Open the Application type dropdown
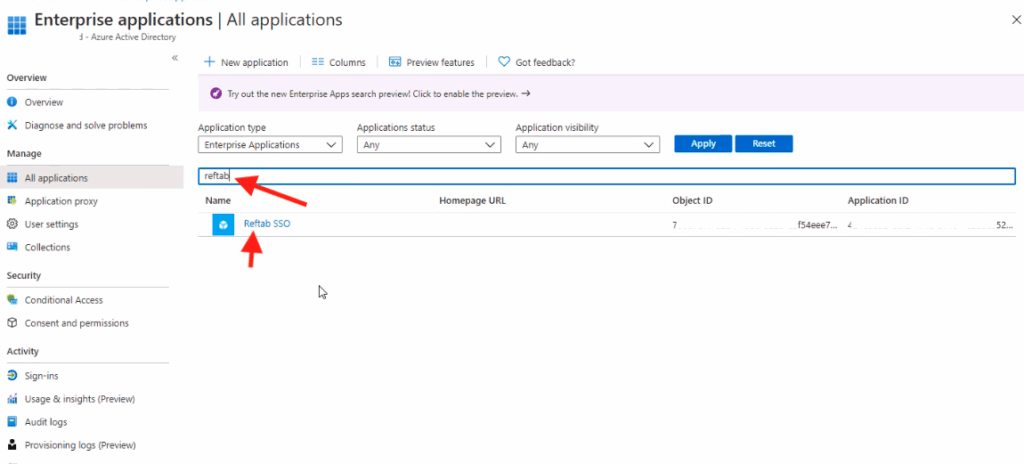1024x464 pixels. pyautogui.click(x=270, y=145)
